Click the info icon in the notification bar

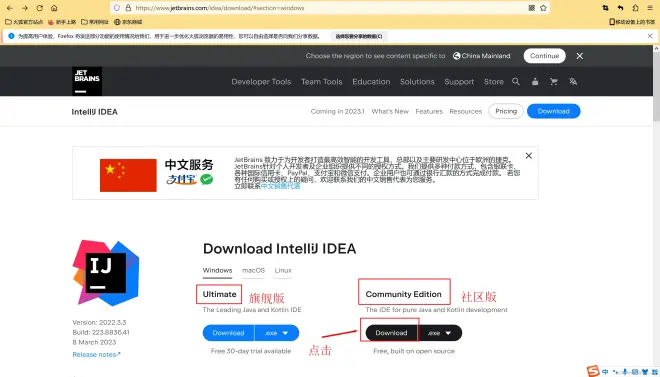coord(11,36)
